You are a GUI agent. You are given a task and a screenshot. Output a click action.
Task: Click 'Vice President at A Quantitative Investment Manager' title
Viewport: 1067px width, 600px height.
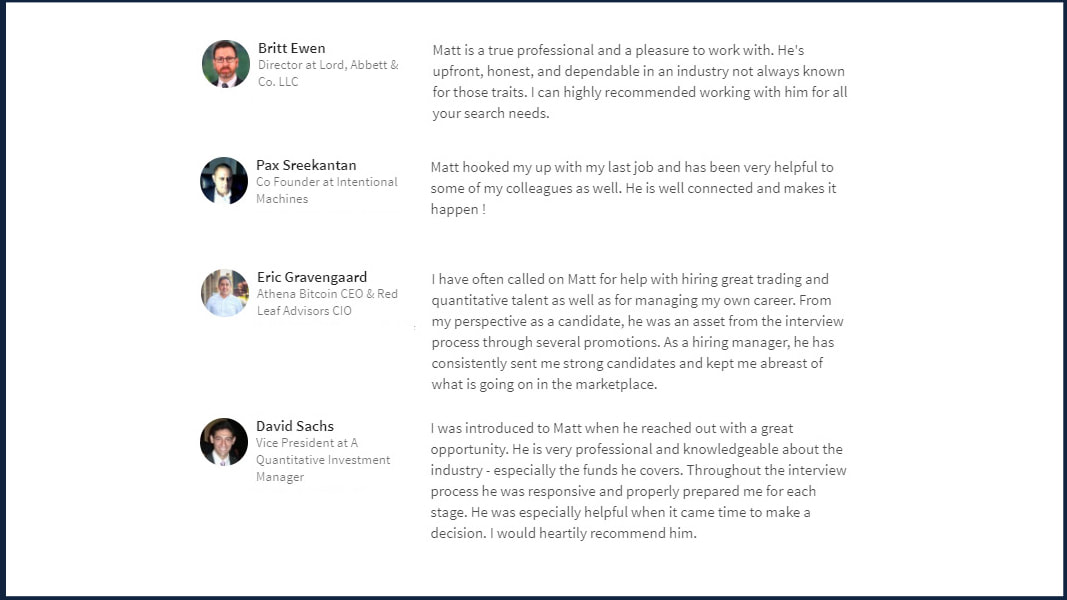pos(323,460)
